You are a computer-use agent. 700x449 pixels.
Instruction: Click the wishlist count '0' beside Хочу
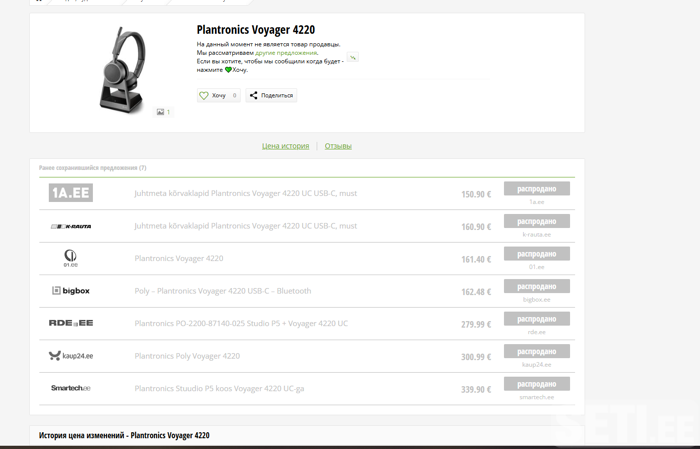[234, 96]
